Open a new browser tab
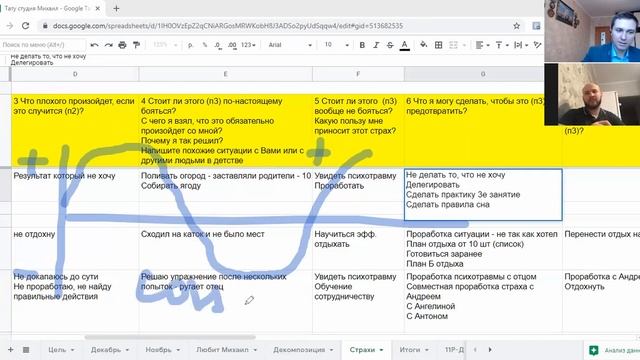Image resolution: width=640 pixels, height=360 pixels. [116, 8]
